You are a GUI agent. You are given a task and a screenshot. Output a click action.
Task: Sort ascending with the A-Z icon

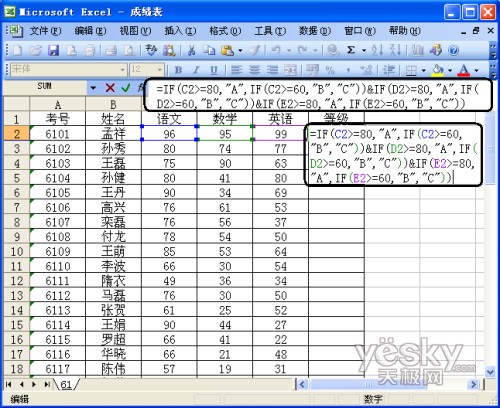tap(378, 51)
